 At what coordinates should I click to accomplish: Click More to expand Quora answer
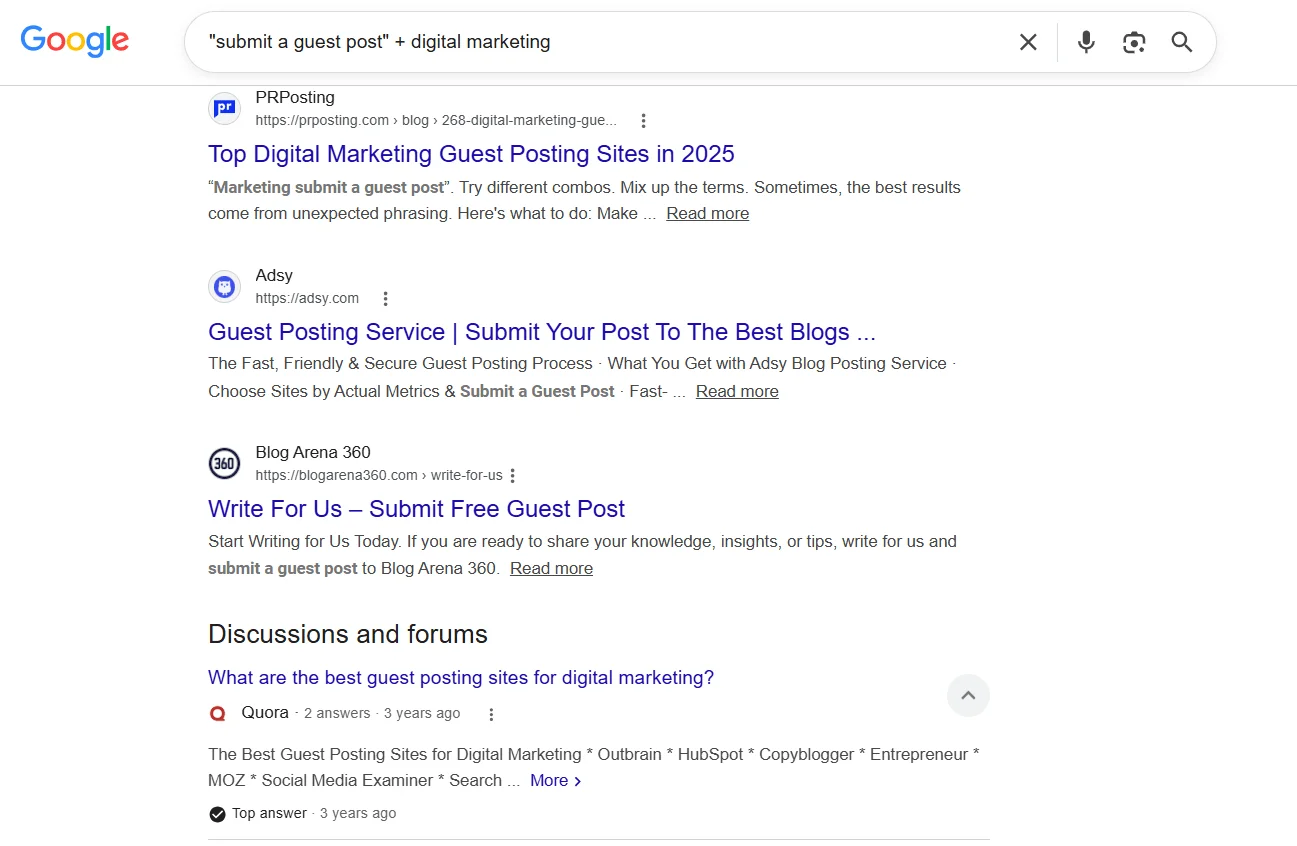coord(555,780)
